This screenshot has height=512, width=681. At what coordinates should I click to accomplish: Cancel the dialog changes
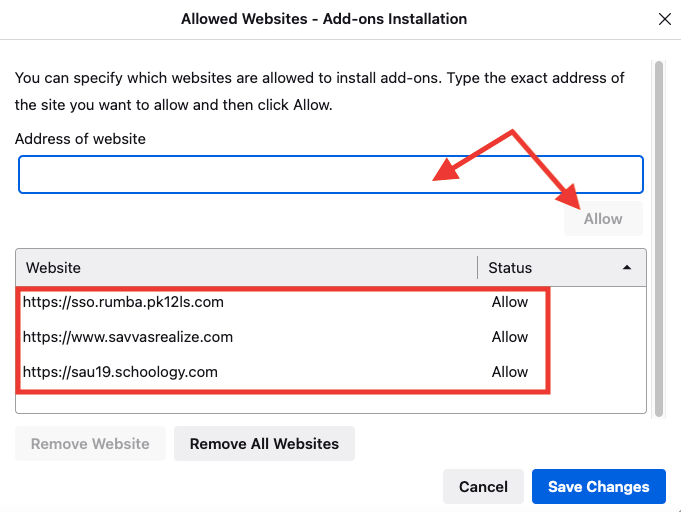(x=483, y=486)
